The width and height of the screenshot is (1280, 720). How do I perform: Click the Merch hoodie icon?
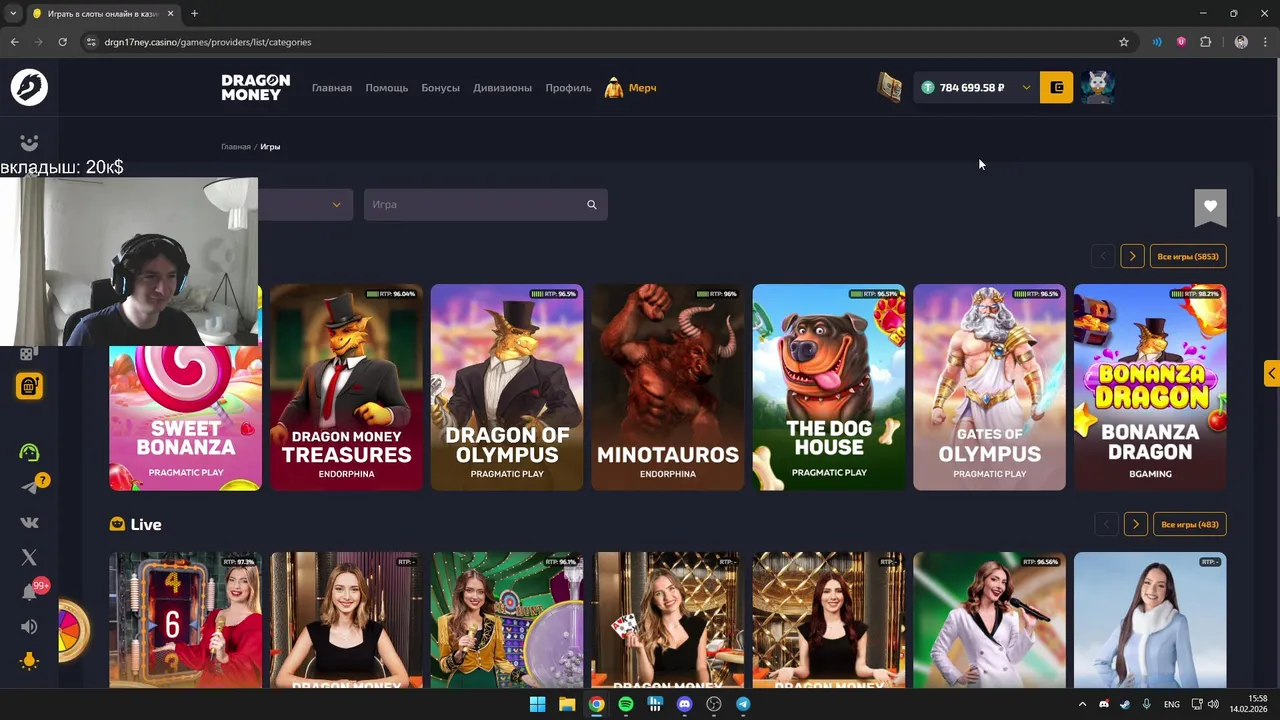point(614,88)
